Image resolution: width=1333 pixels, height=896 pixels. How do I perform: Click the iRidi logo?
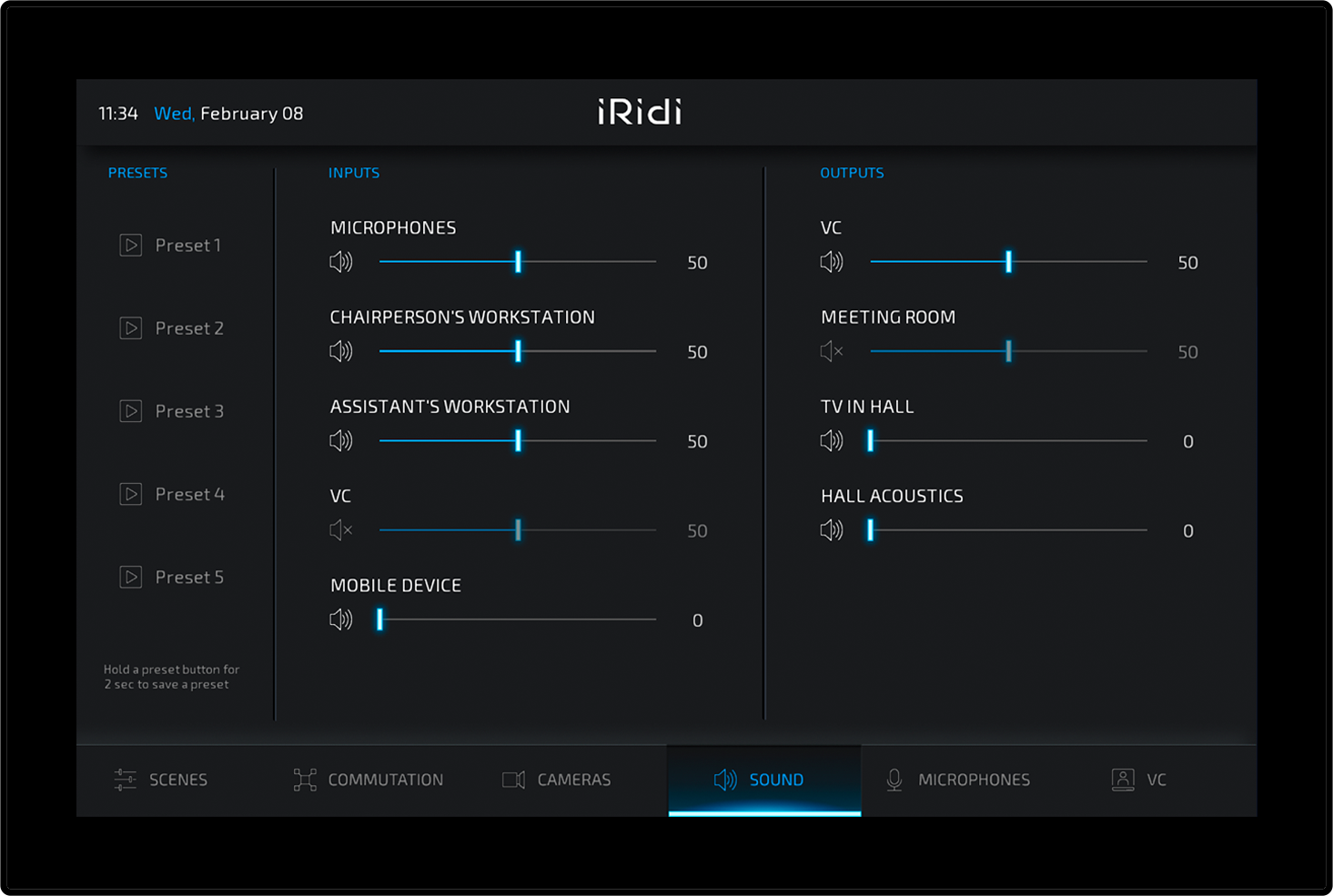point(640,112)
